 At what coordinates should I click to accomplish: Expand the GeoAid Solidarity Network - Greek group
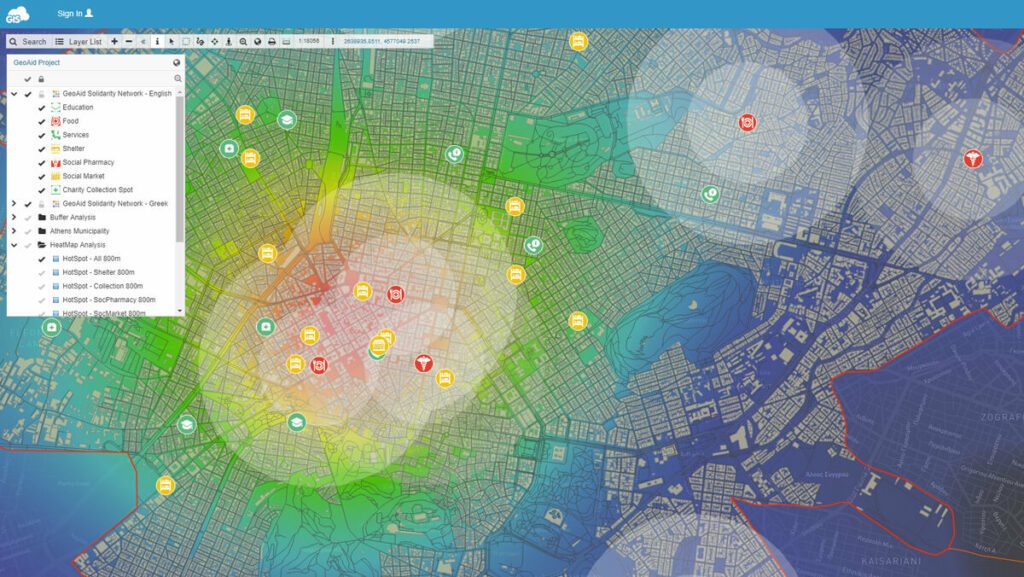[x=14, y=204]
